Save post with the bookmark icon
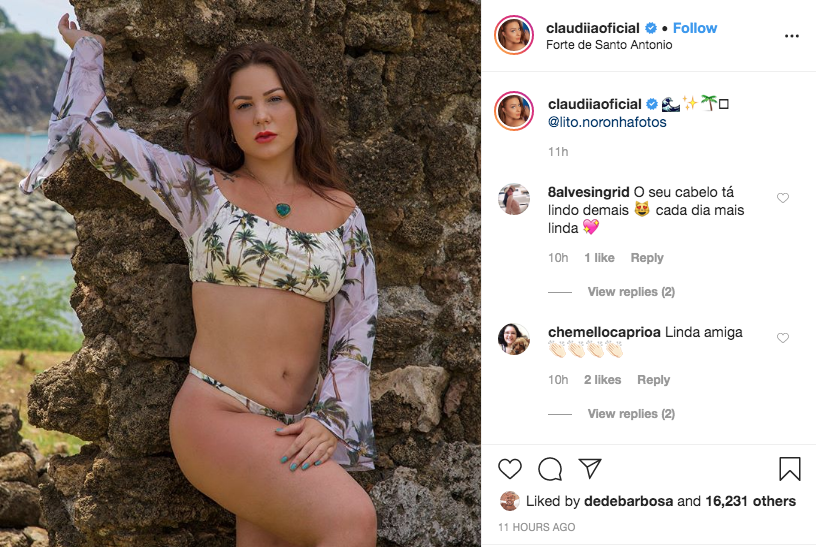Image resolution: width=816 pixels, height=547 pixels. click(789, 468)
